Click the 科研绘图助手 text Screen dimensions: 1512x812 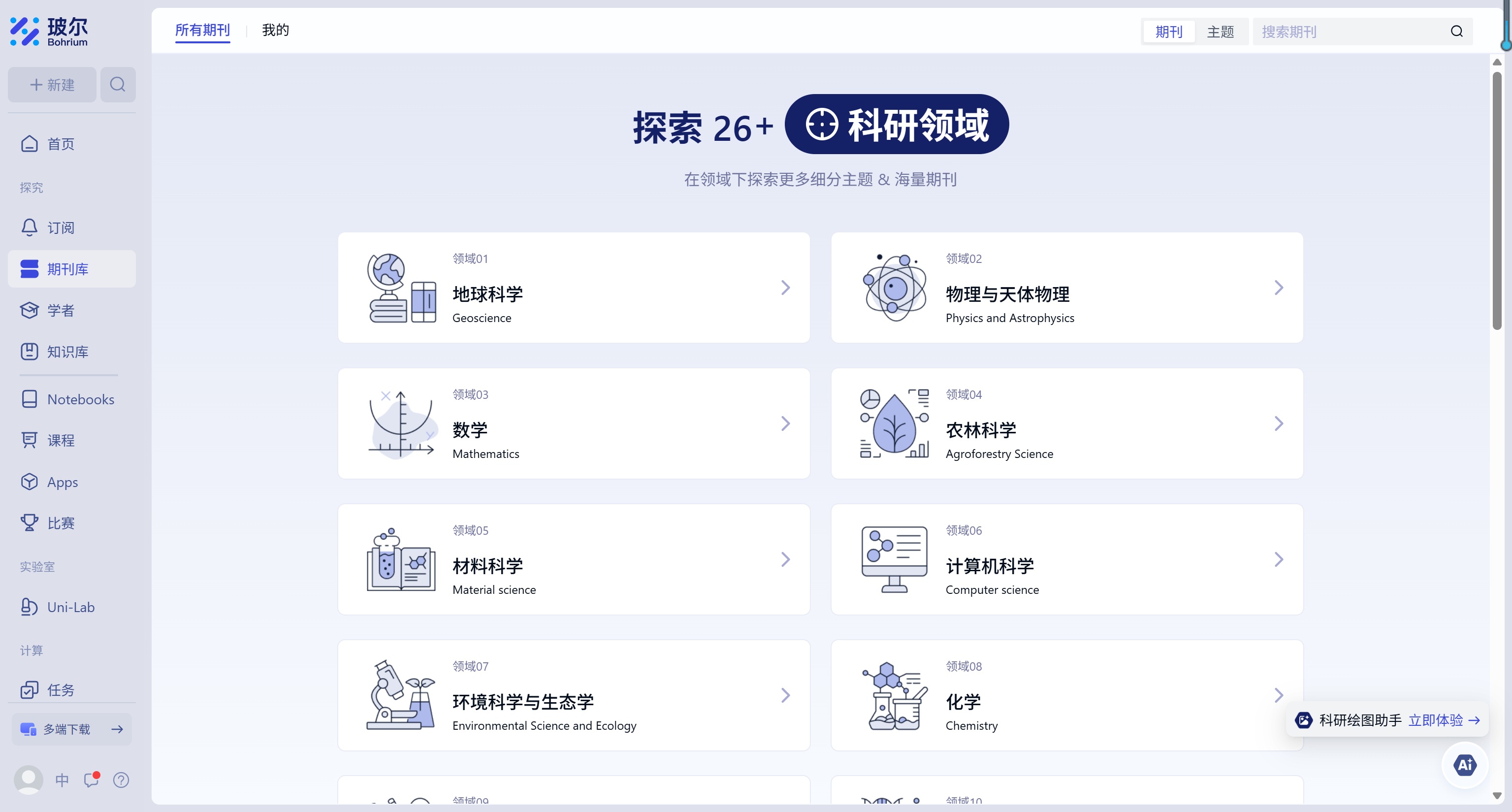[x=1360, y=720]
